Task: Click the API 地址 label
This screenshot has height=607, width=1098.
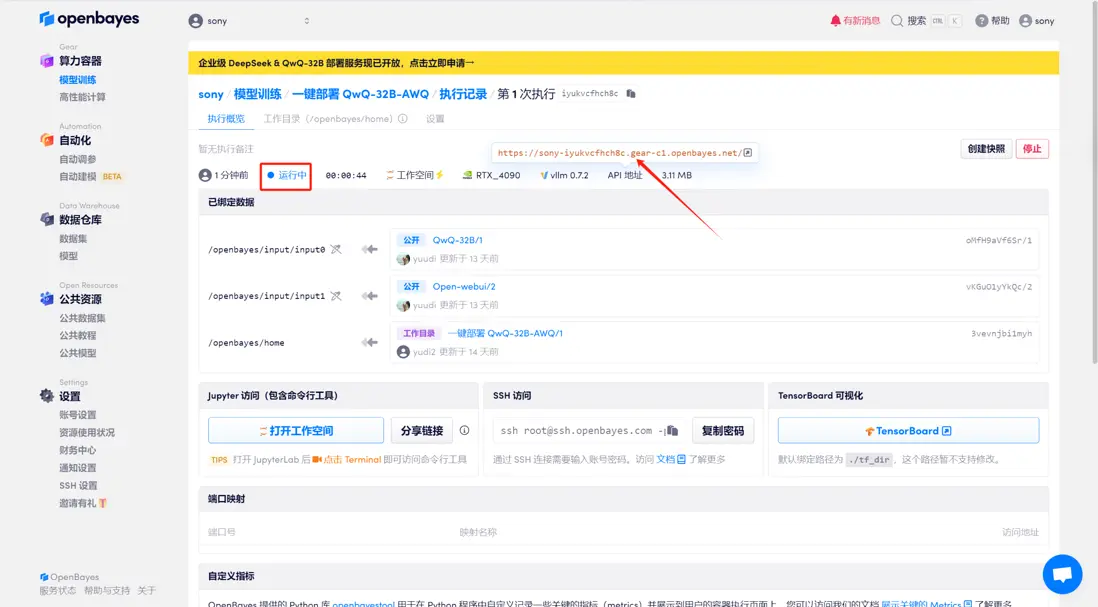Action: click(x=625, y=175)
